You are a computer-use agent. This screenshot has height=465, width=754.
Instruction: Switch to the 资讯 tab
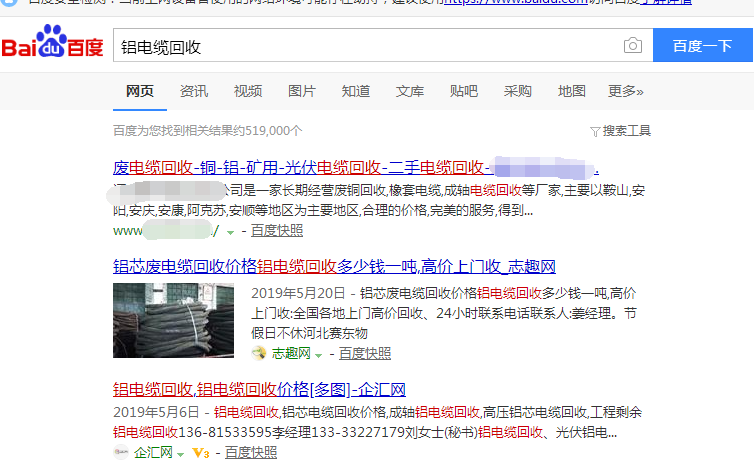pos(194,91)
